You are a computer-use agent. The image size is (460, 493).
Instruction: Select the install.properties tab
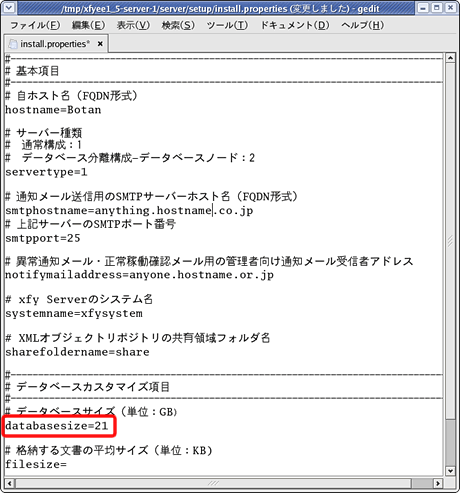pos(56,44)
